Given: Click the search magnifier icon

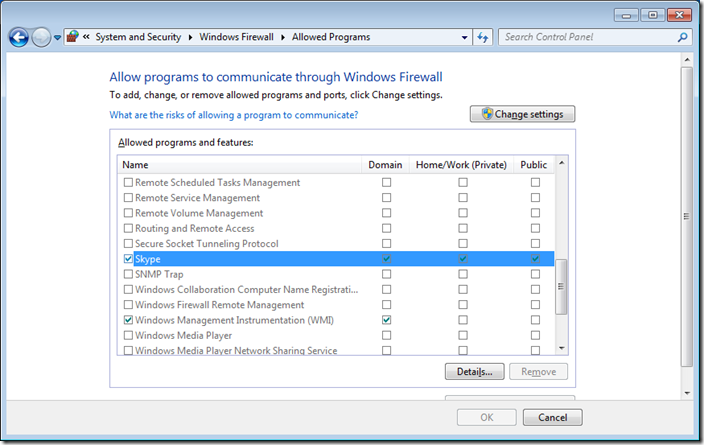Looking at the screenshot, I should [x=683, y=37].
